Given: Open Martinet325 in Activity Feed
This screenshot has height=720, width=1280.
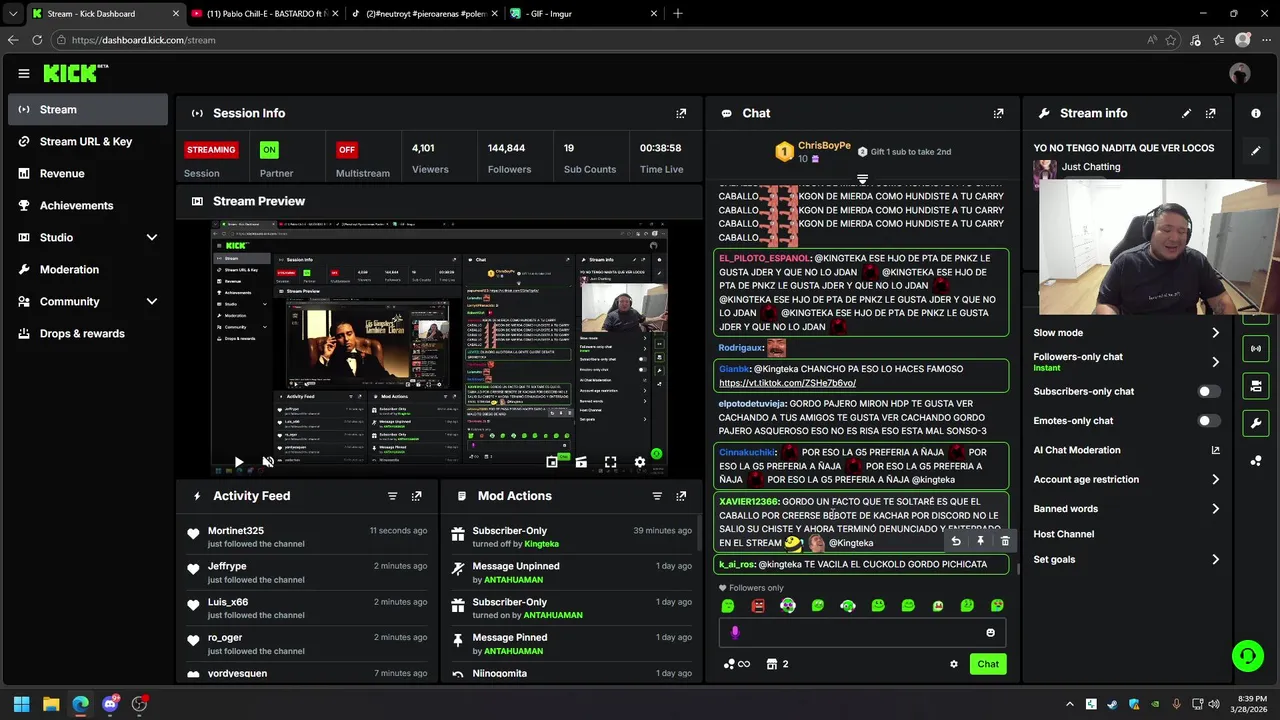Looking at the screenshot, I should tap(236, 531).
